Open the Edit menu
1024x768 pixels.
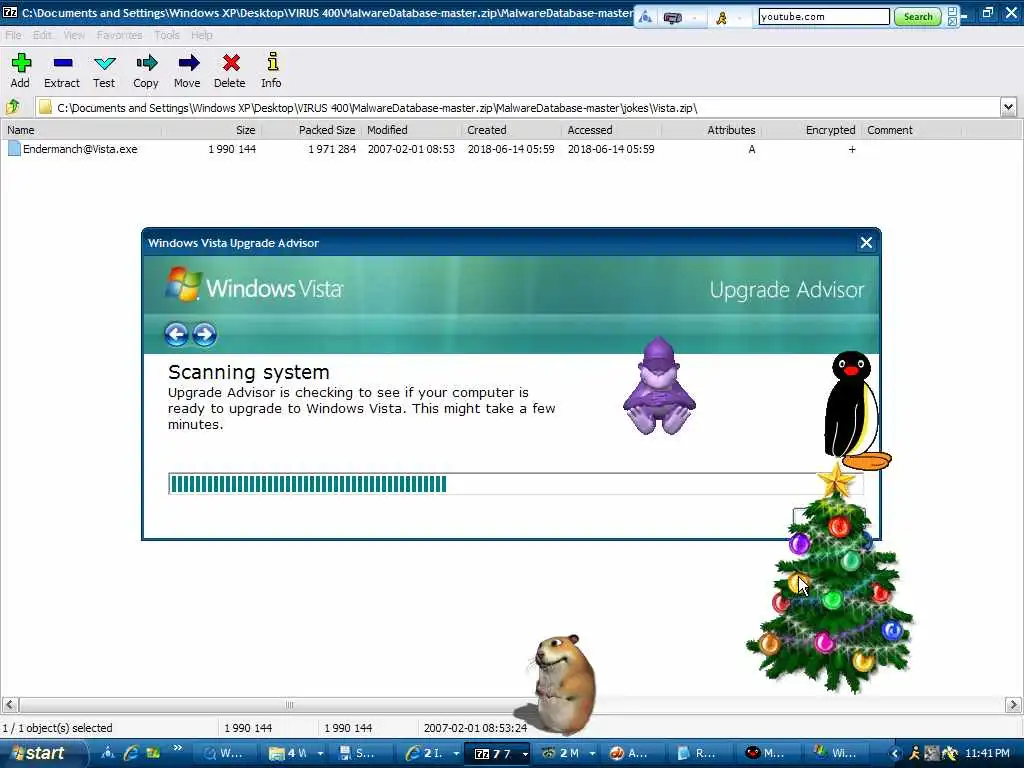42,35
